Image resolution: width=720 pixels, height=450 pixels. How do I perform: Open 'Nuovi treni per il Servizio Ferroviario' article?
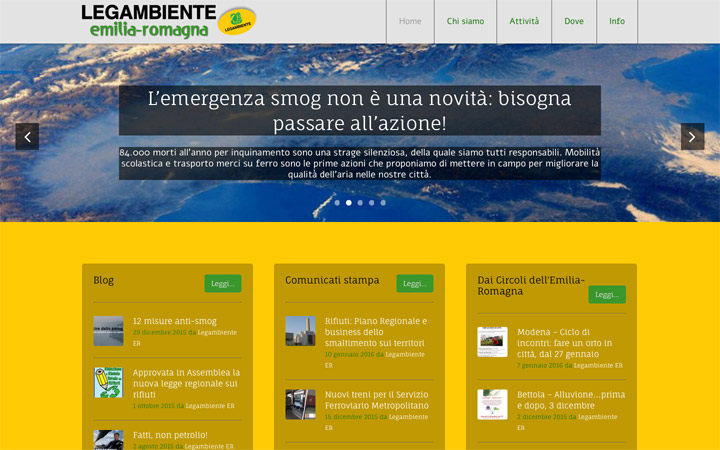(377, 400)
